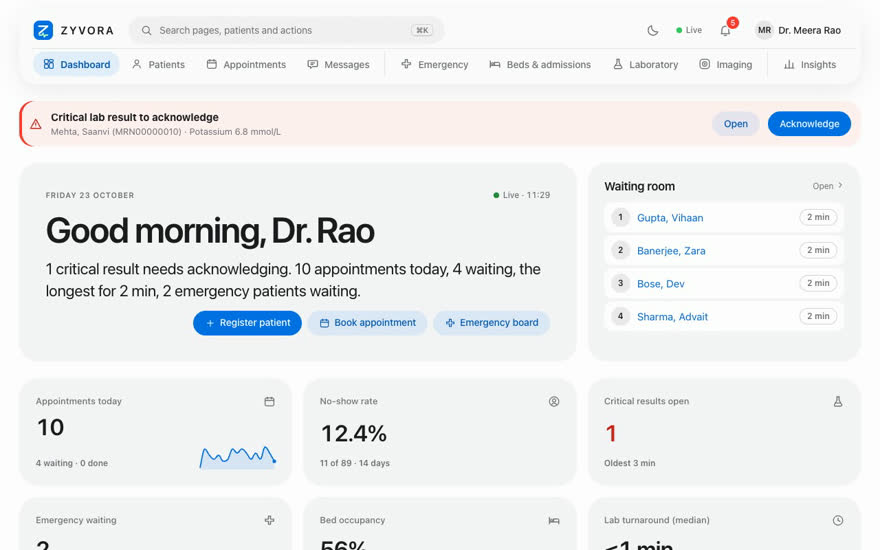
Task: View the Insights tab
Action: coord(810,65)
